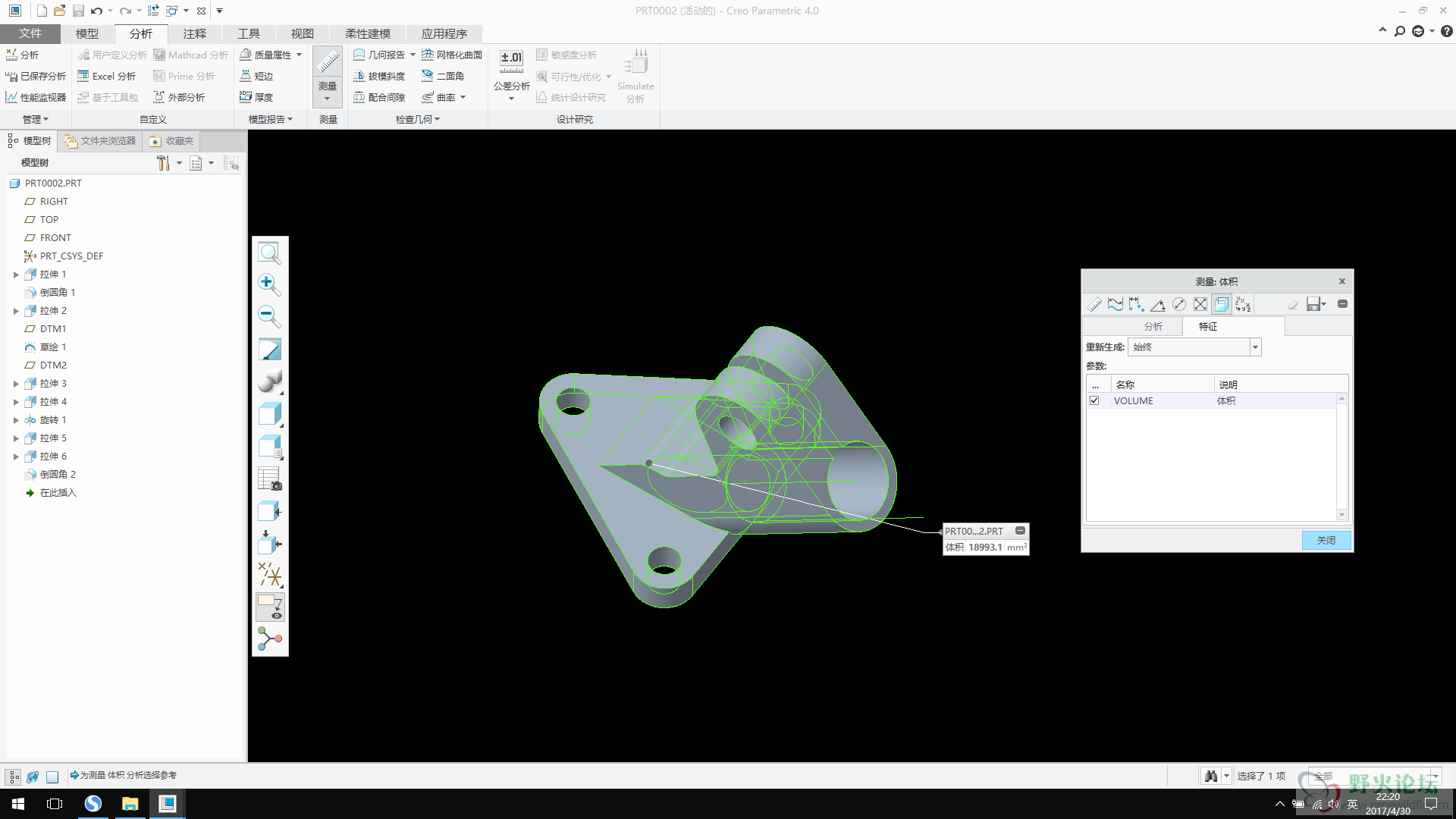Click the Diameter measurement icon in the dialog

point(1179,305)
